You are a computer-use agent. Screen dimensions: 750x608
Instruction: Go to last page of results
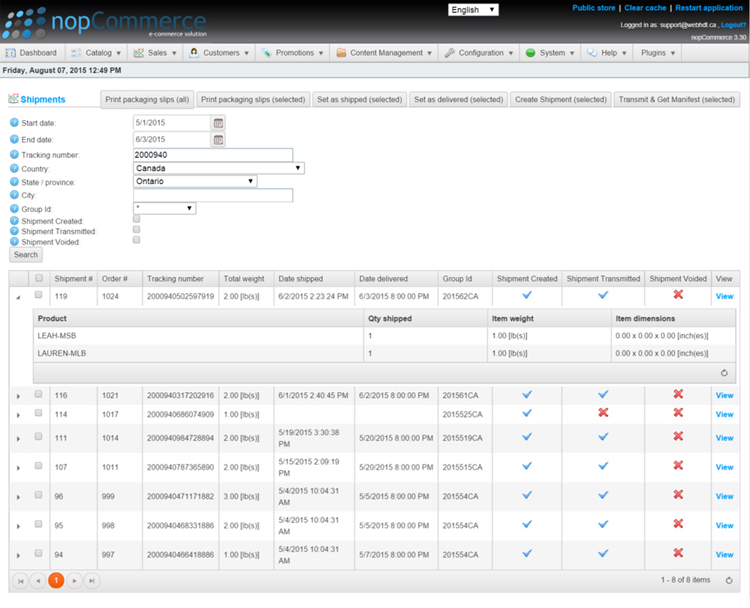tap(92, 581)
